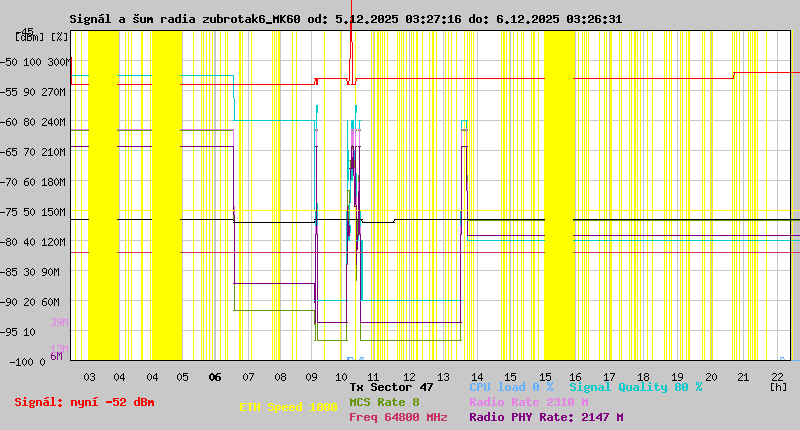Click the pink '39M' rate label
800x430 pixels.
(59, 322)
